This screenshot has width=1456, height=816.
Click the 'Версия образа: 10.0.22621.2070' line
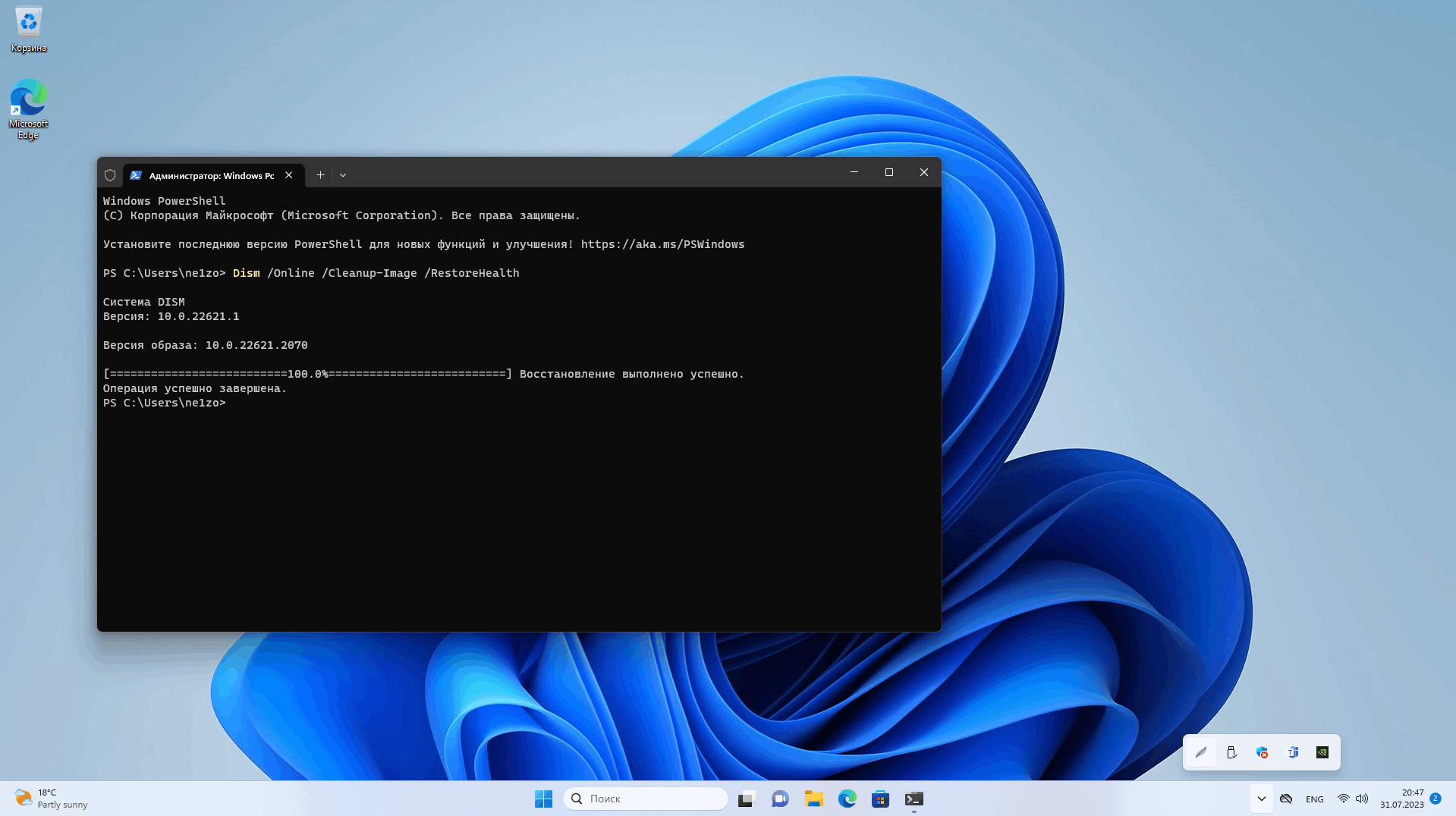tap(206, 345)
